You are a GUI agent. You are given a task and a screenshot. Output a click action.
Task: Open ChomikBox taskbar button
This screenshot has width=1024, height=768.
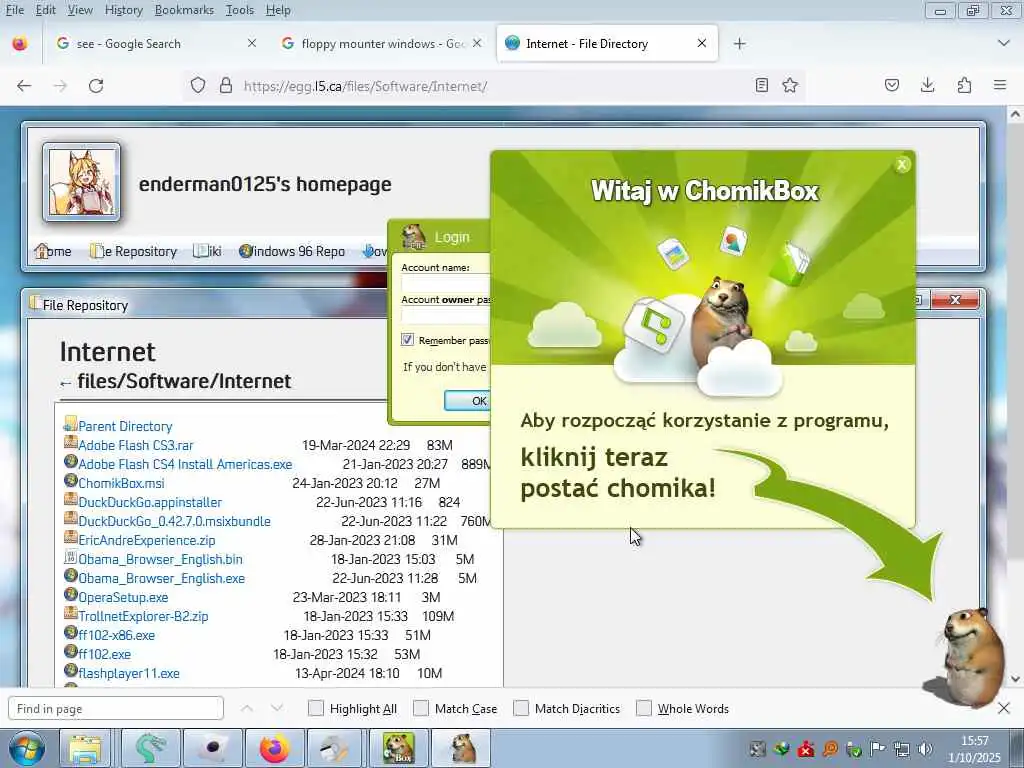[x=399, y=748]
